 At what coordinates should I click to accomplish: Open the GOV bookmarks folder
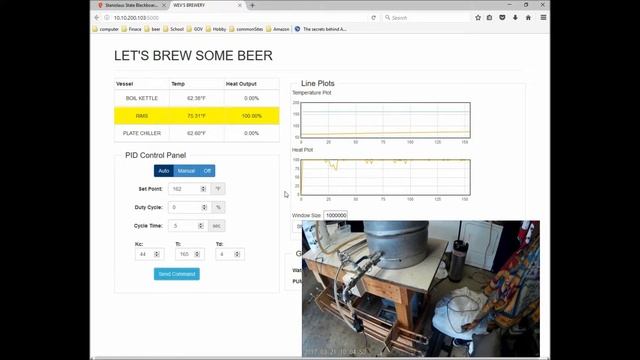click(x=195, y=29)
